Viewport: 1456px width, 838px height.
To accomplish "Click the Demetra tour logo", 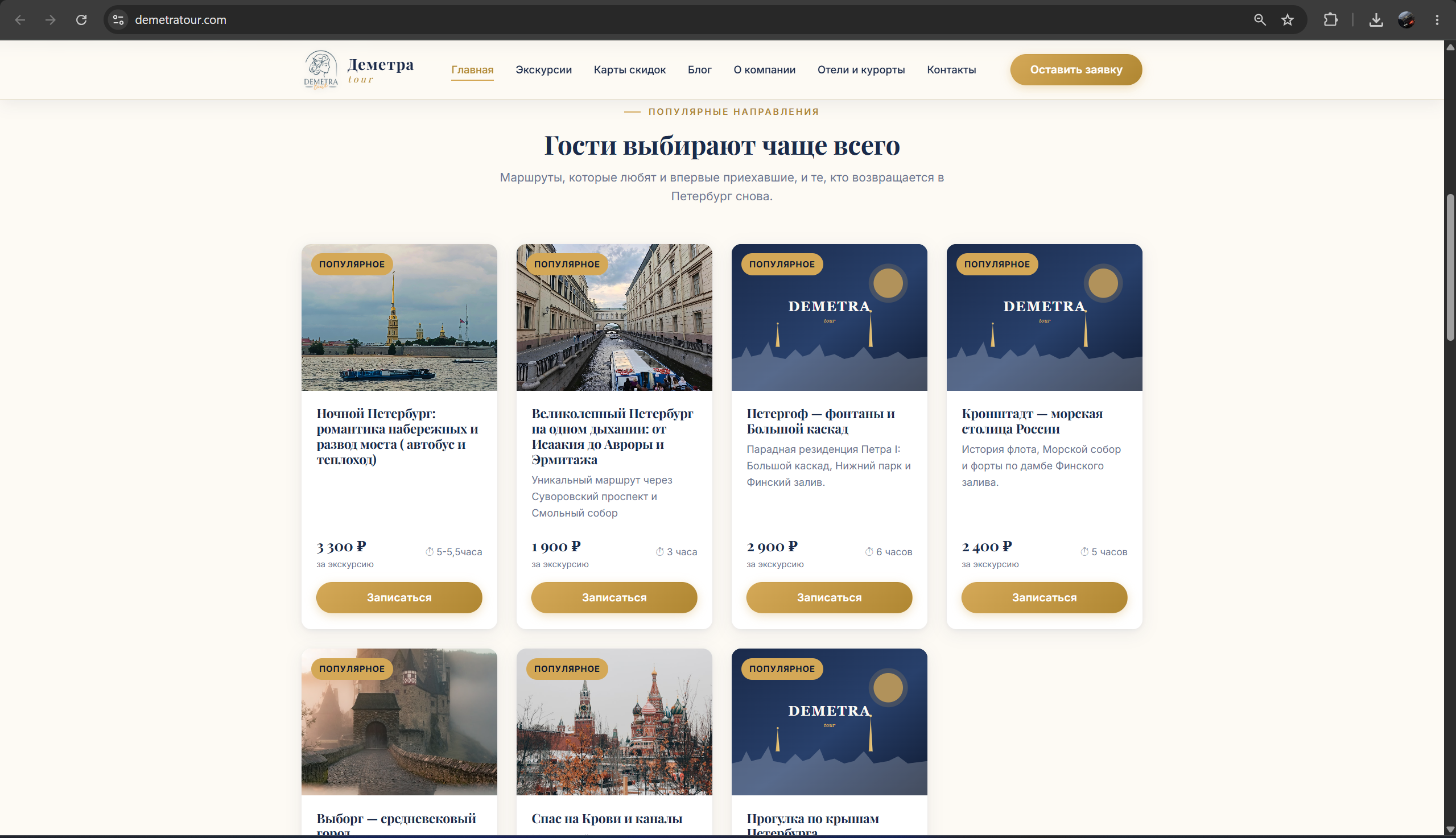I will 359,69.
